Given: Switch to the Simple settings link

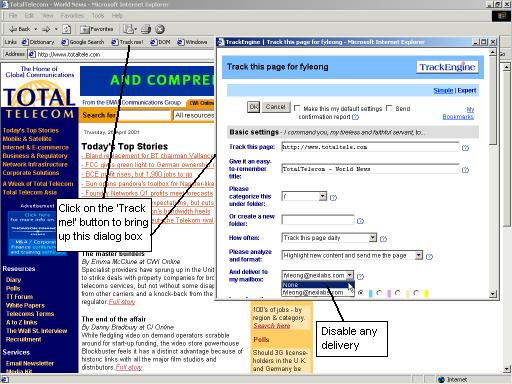Looking at the screenshot, I should [x=443, y=90].
